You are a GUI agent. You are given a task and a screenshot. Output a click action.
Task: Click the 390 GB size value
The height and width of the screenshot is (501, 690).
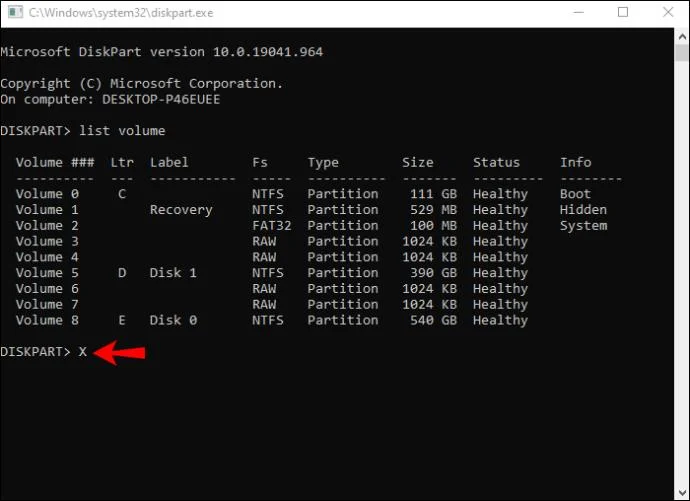(x=433, y=273)
